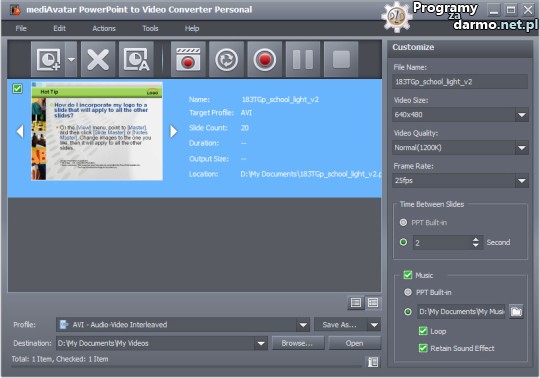Image resolution: width=540 pixels, height=378 pixels.
Task: Select PPT Built-in music option
Action: coord(408,292)
